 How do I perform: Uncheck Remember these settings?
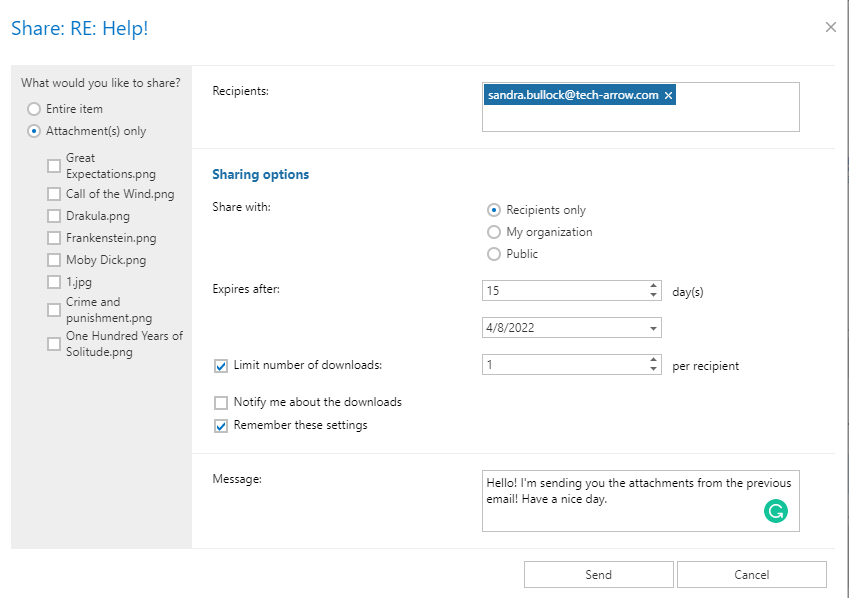(221, 425)
